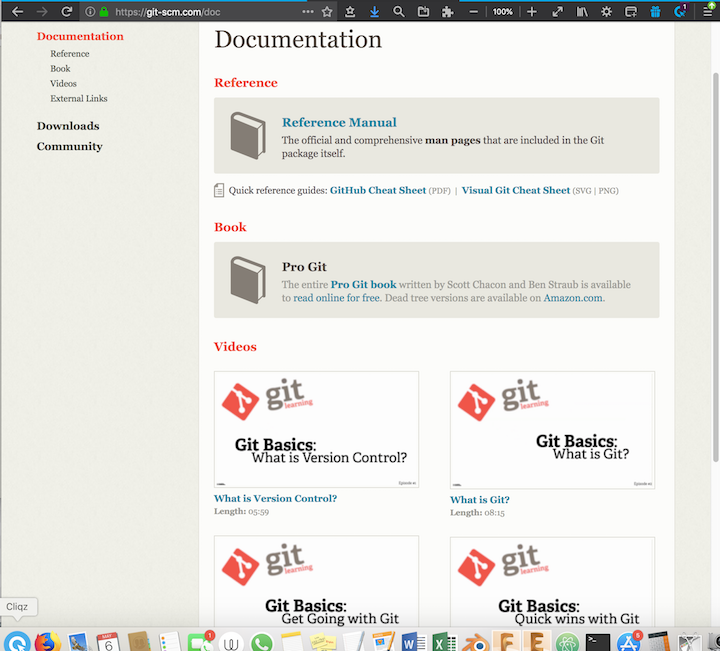Select Documentation in the sidebar
The height and width of the screenshot is (651, 720).
[x=80, y=36]
